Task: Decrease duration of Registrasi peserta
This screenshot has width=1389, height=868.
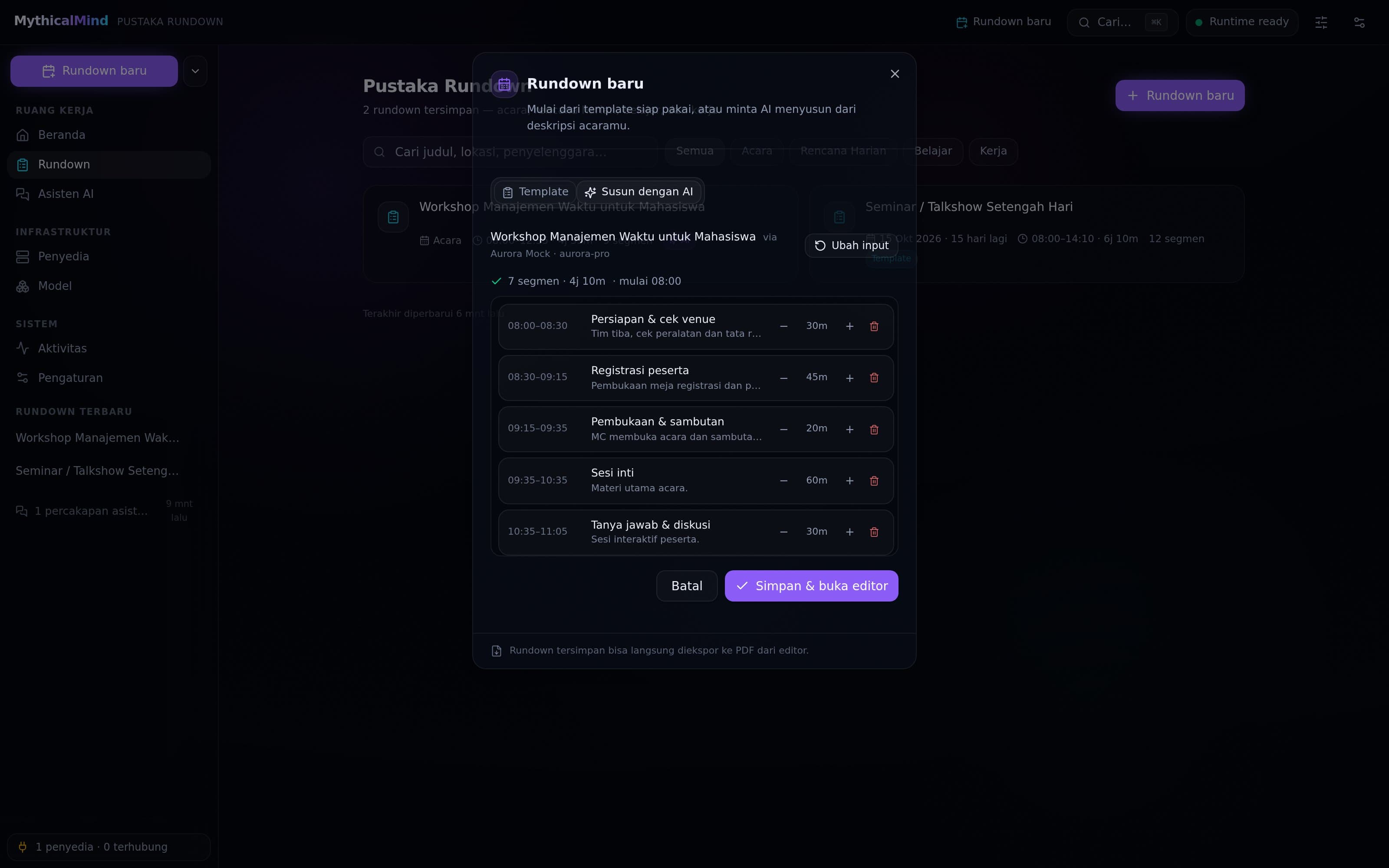Action: (x=783, y=378)
